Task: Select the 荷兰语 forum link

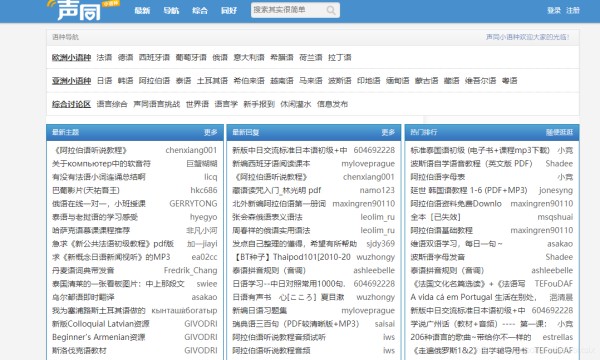Action: pyautogui.click(x=311, y=57)
